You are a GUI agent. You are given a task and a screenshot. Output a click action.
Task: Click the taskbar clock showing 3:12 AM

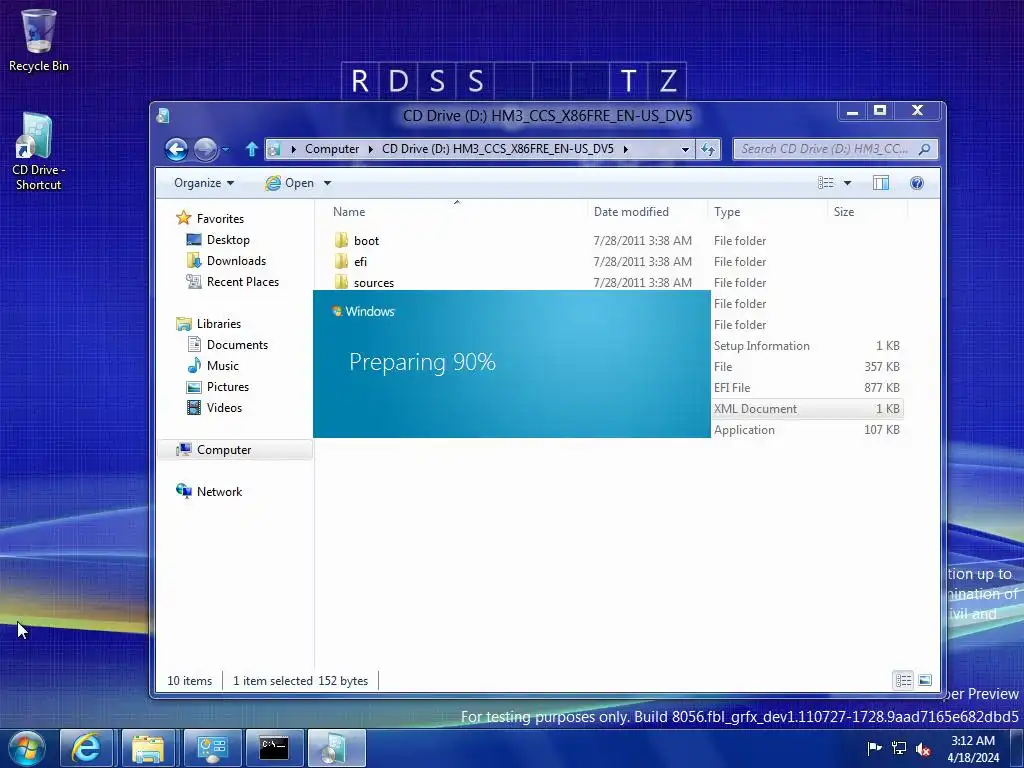tap(972, 748)
